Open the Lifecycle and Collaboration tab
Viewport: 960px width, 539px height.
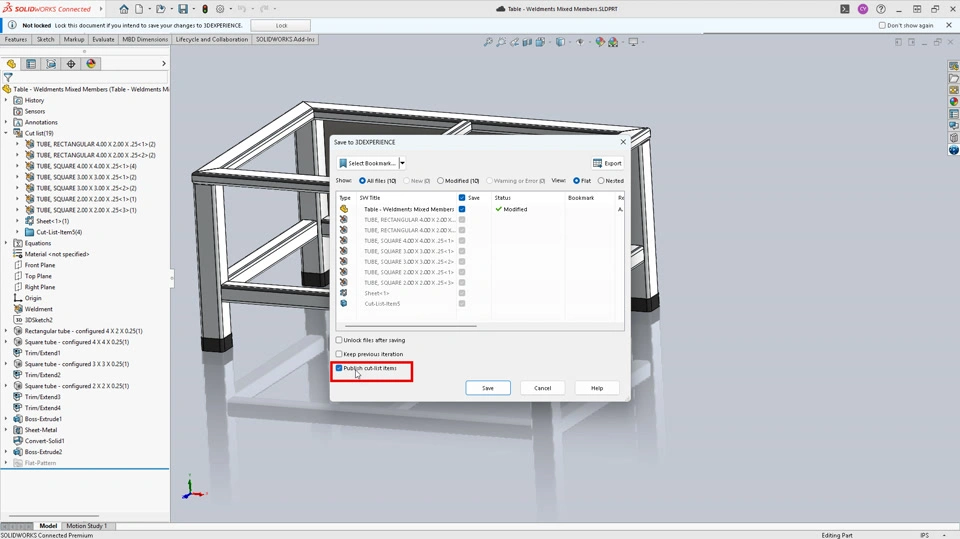point(212,39)
